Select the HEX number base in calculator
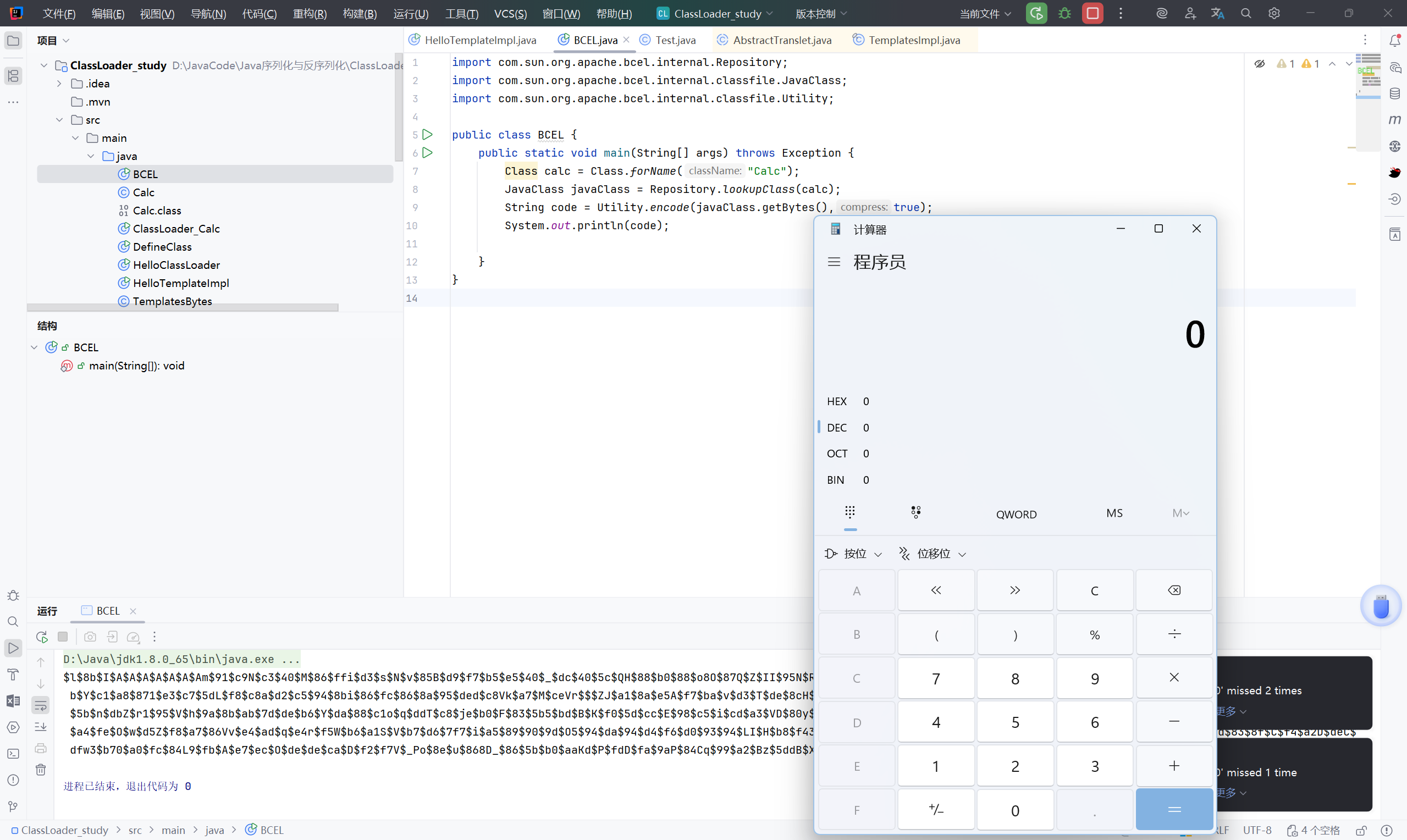Viewport: 1407px width, 840px height. click(x=836, y=401)
